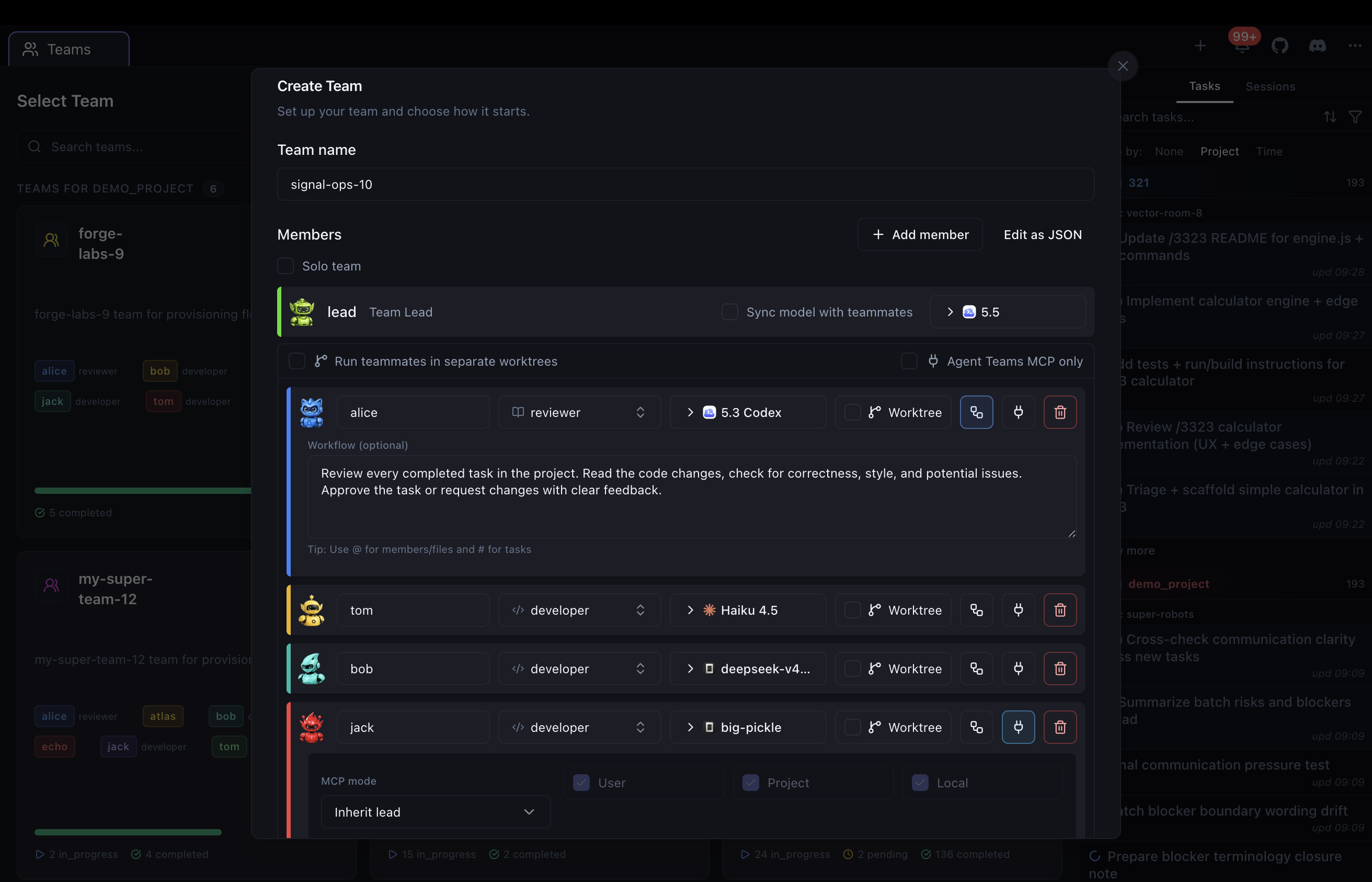Expand bob's deepseek-v4 model selector
This screenshot has width=1372, height=882.
tap(748, 669)
